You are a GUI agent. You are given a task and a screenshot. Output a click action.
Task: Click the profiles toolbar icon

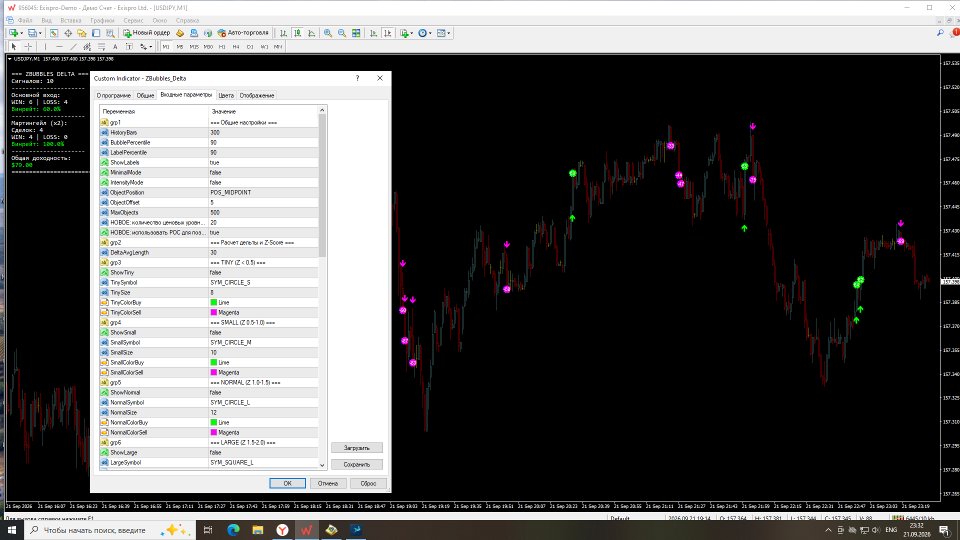32,33
